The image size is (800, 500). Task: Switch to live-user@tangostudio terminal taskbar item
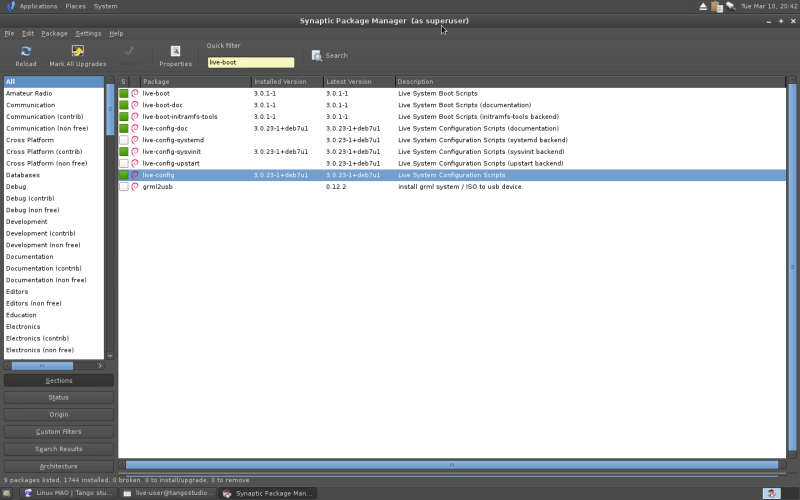click(x=168, y=493)
